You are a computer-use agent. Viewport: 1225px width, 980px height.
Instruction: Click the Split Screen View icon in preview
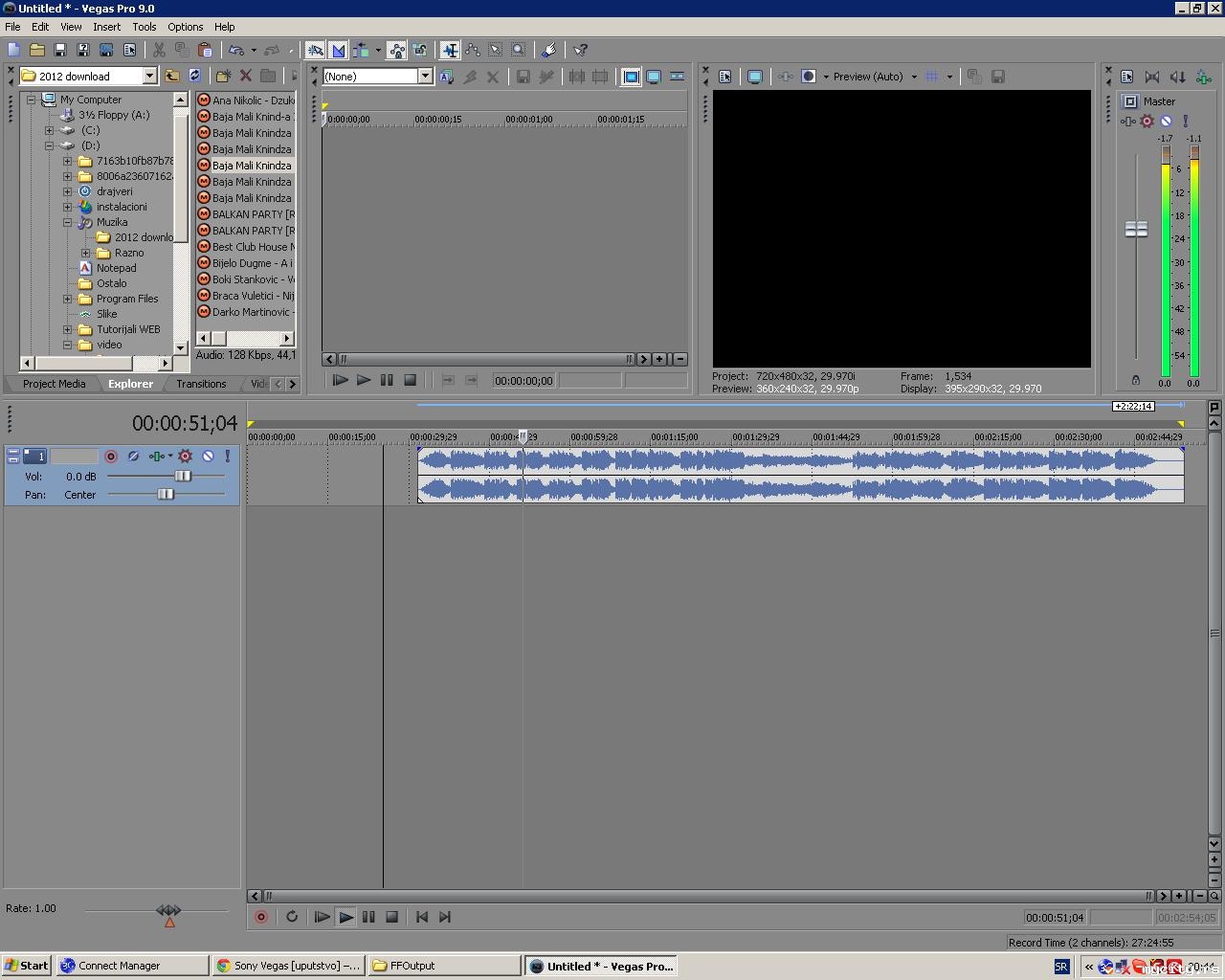(809, 77)
